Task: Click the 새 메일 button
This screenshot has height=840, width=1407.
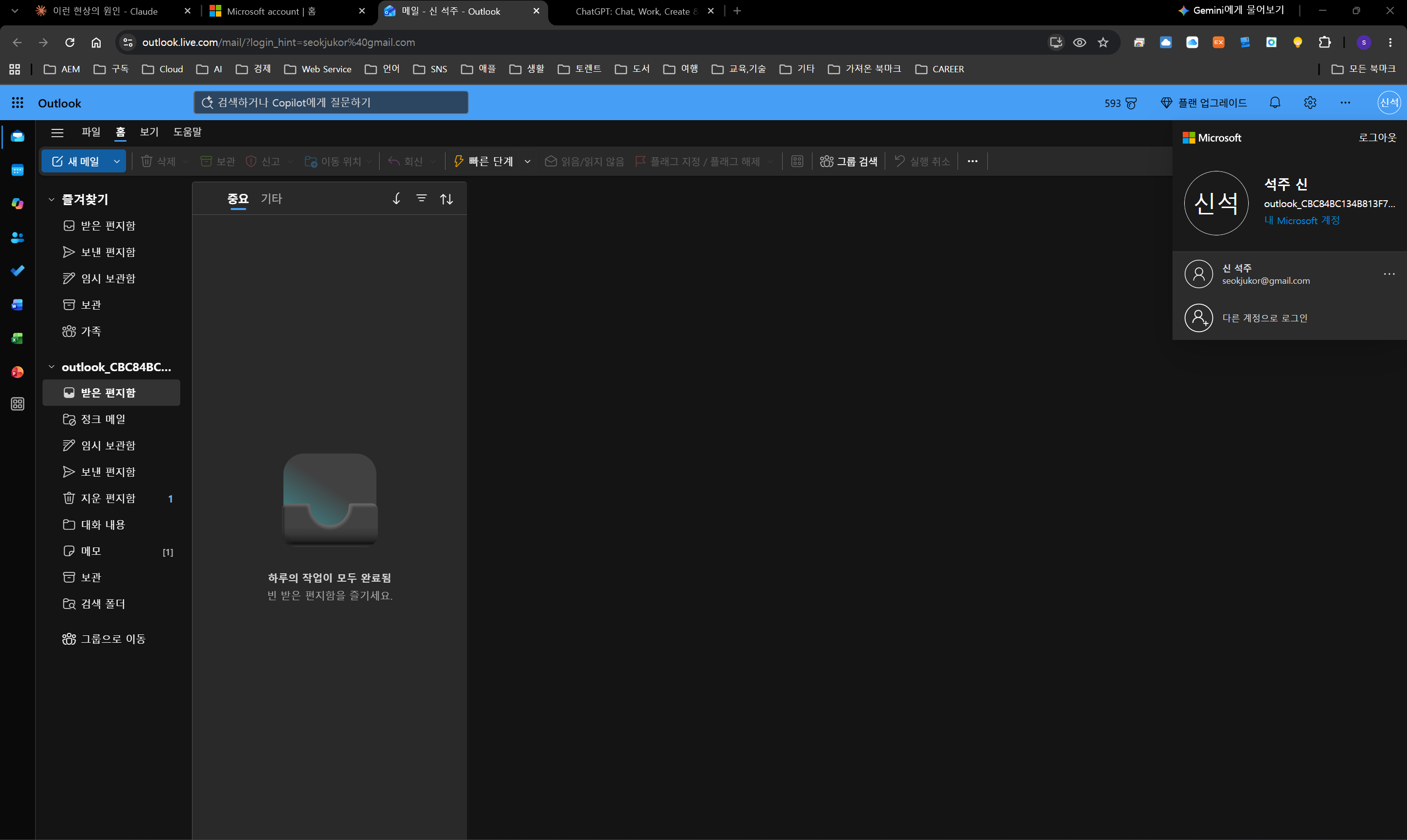Action: pyautogui.click(x=75, y=161)
